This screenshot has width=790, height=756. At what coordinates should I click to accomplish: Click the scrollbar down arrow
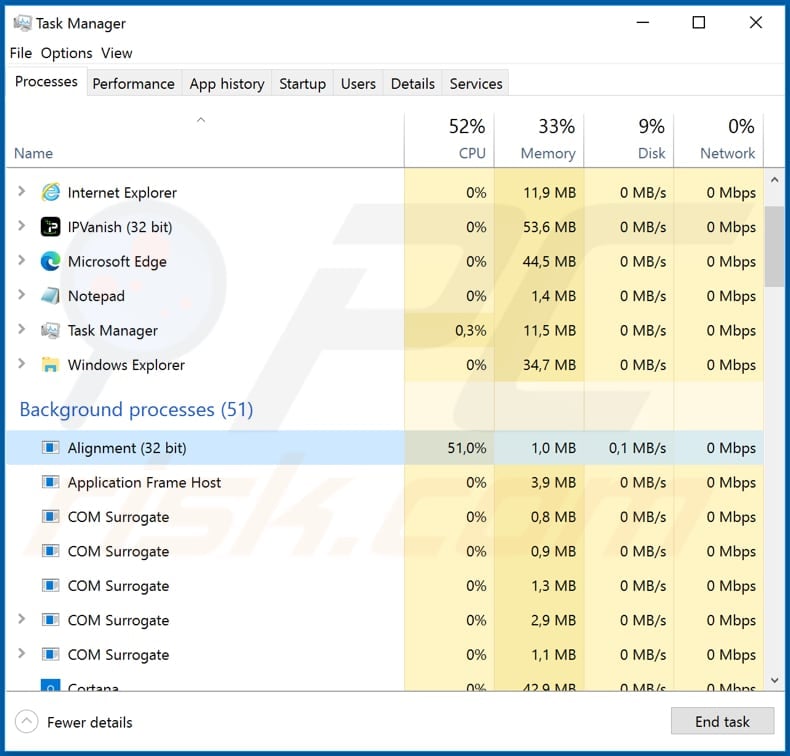774,680
